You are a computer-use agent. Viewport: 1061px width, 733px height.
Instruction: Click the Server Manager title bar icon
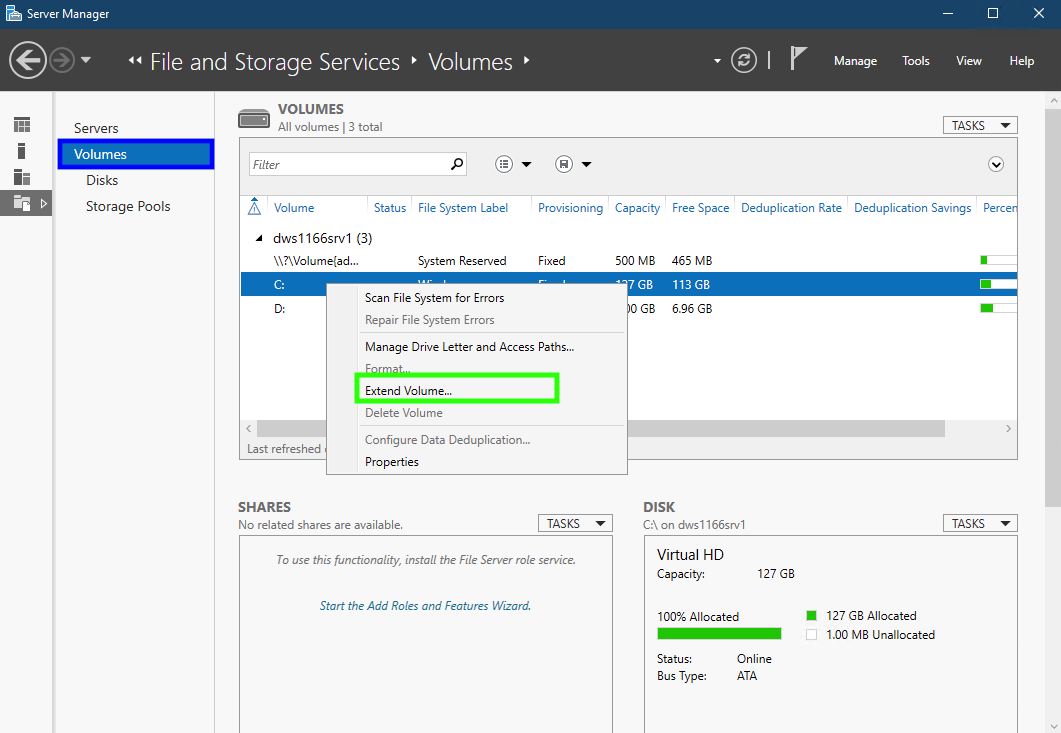click(x=13, y=13)
